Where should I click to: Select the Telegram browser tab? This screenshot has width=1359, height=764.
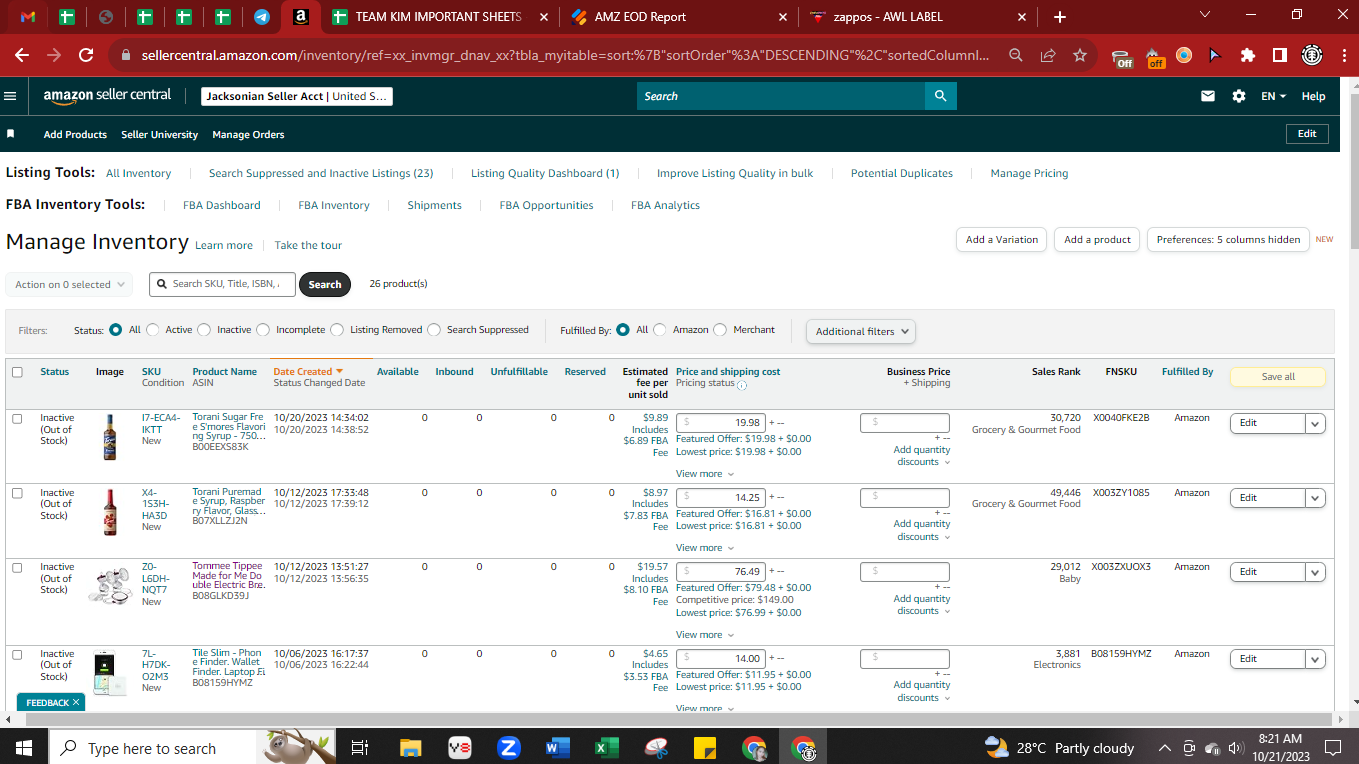(x=262, y=17)
